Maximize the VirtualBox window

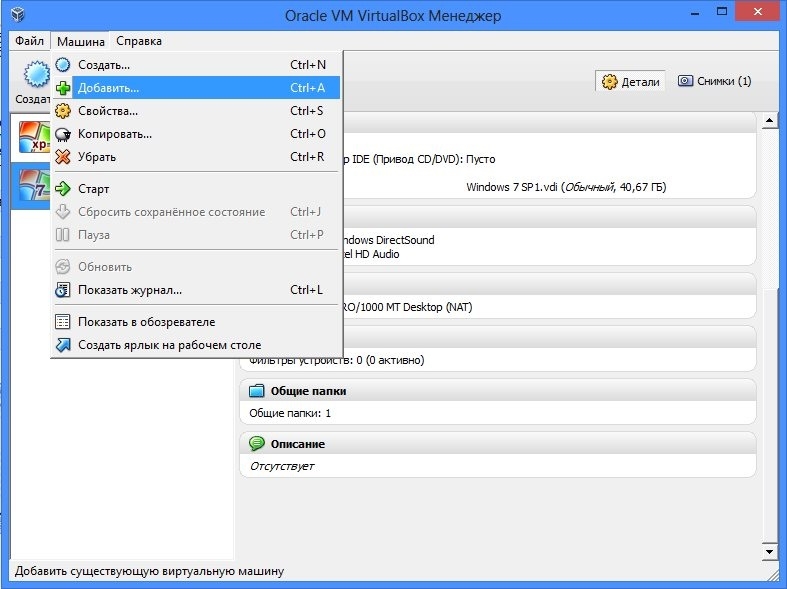click(x=722, y=12)
